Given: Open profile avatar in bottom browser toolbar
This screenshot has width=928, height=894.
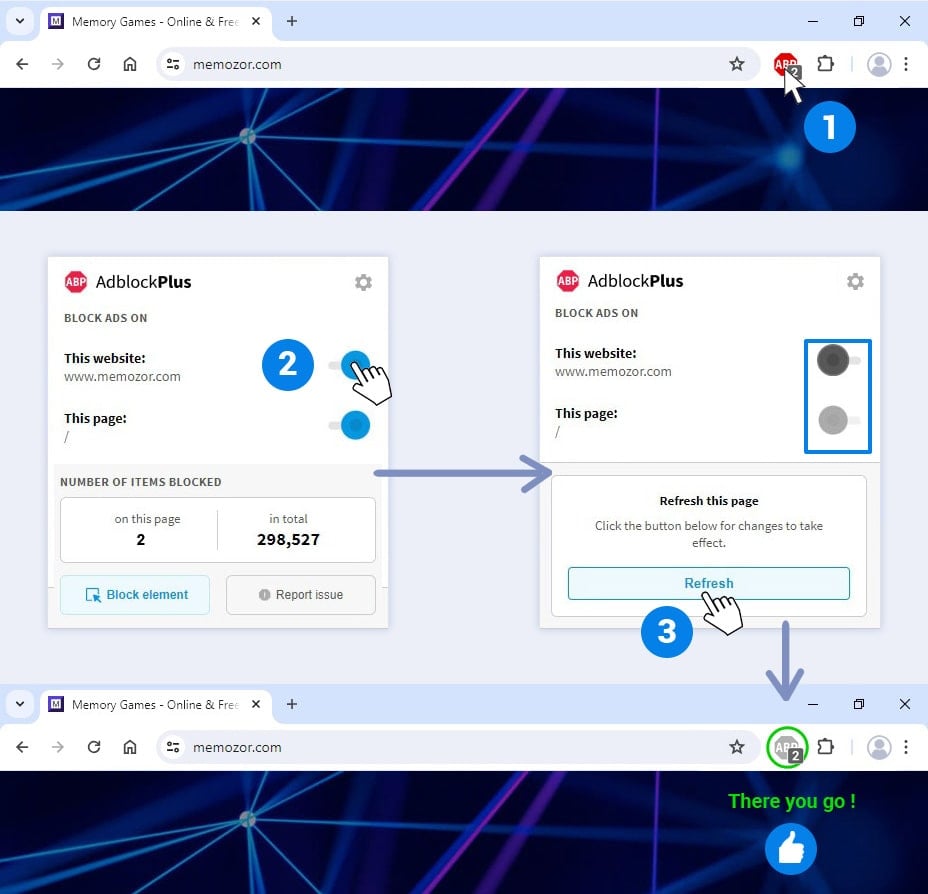Looking at the screenshot, I should [x=879, y=747].
